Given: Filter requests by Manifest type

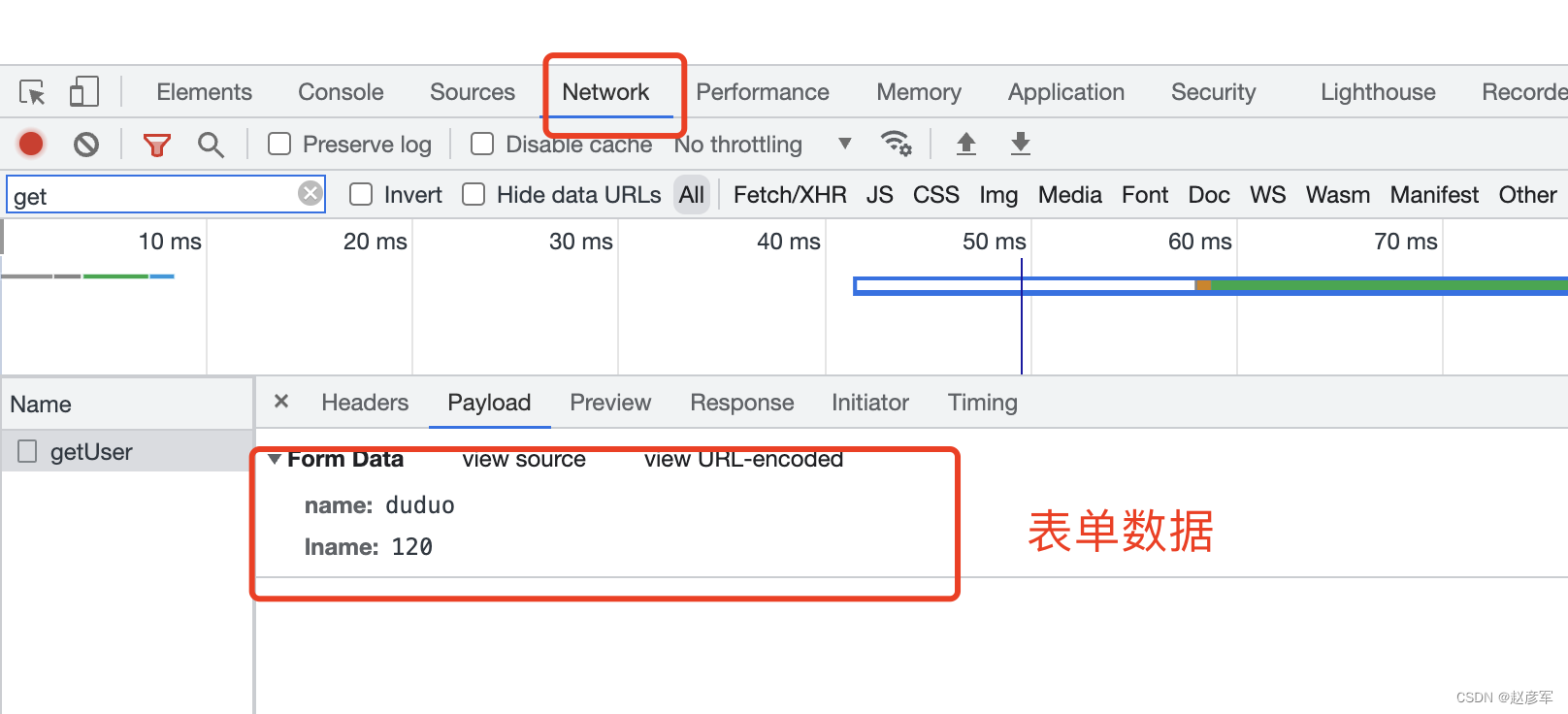Looking at the screenshot, I should point(1434,195).
